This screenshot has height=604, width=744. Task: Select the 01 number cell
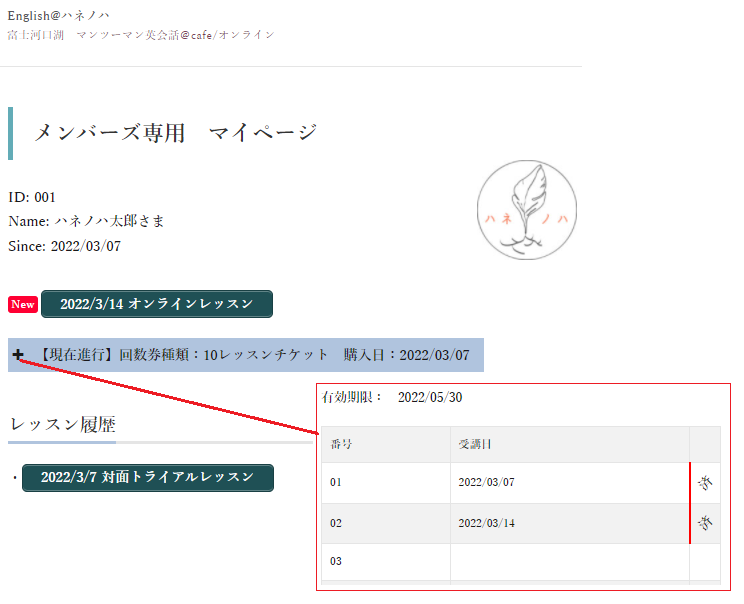coord(337,482)
